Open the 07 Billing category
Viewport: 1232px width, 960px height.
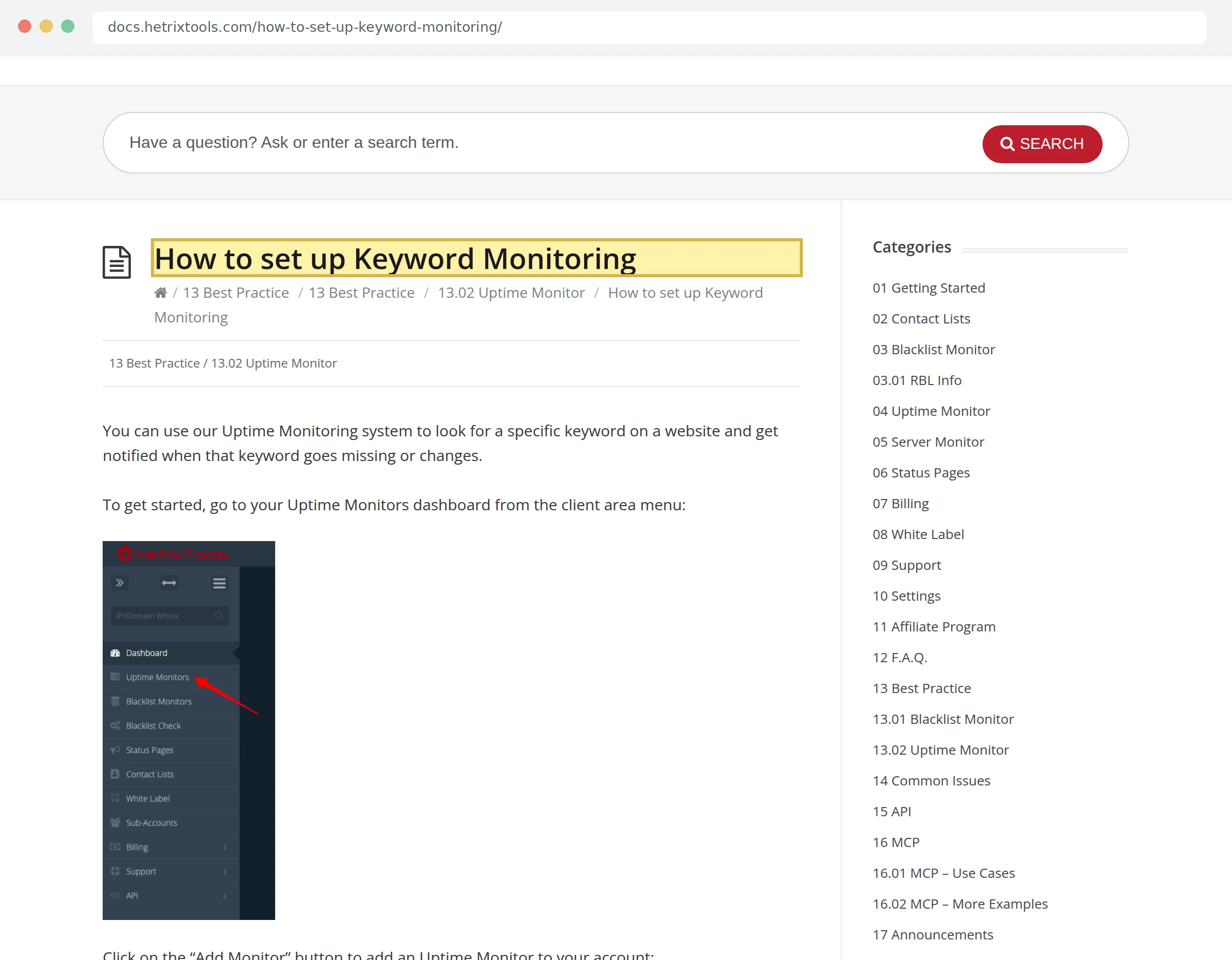(900, 503)
